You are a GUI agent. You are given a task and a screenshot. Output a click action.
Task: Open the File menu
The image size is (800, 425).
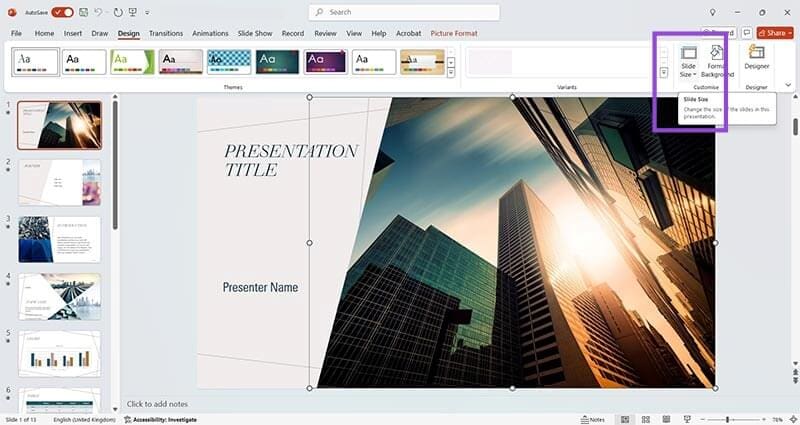[x=16, y=33]
